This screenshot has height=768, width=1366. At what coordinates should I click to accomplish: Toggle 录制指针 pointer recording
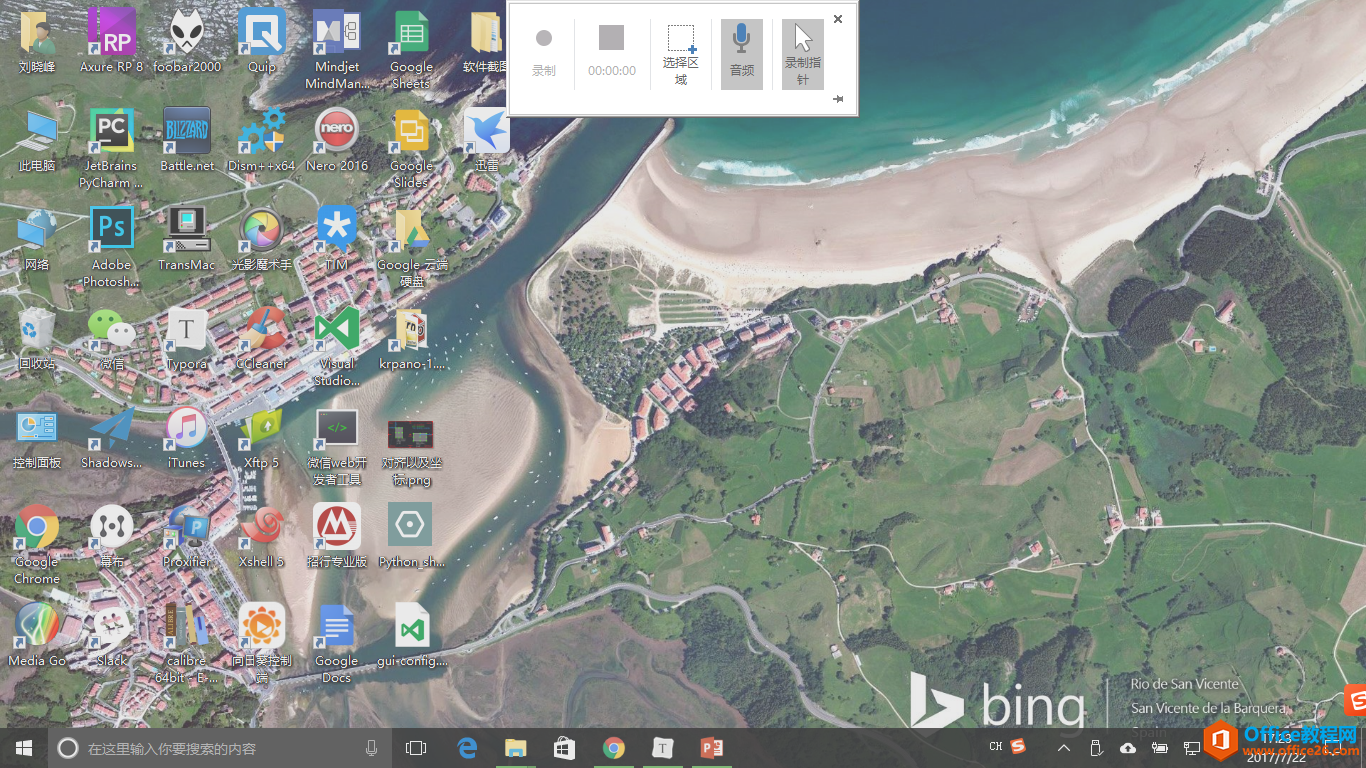[802, 53]
